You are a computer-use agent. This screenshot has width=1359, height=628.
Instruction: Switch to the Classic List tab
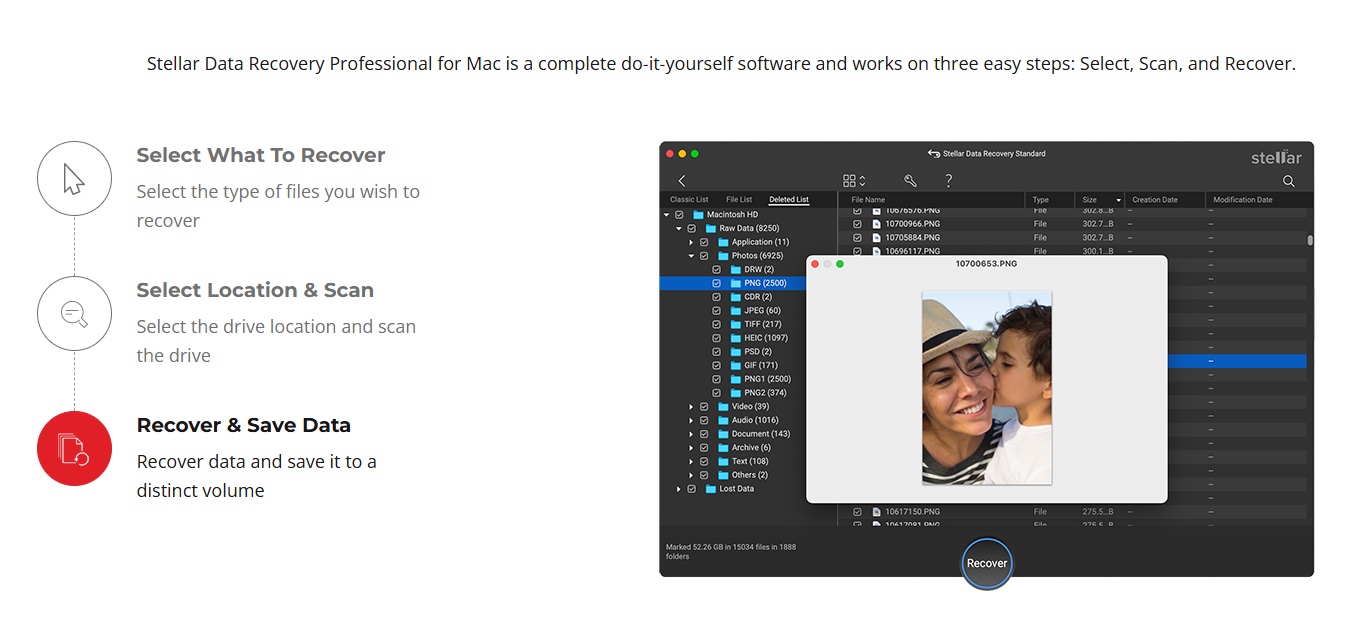click(689, 200)
